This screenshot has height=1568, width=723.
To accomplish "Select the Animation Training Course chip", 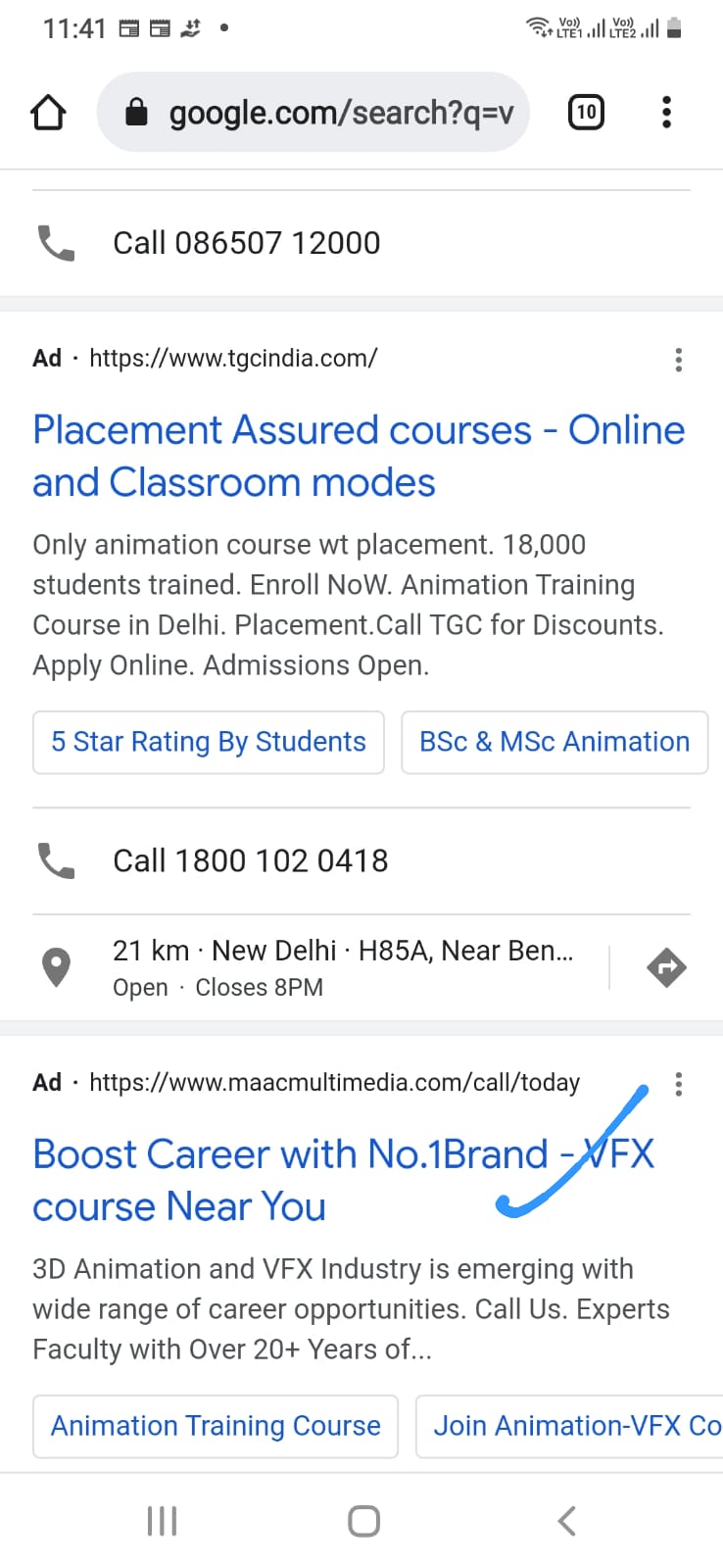I will point(216,1426).
